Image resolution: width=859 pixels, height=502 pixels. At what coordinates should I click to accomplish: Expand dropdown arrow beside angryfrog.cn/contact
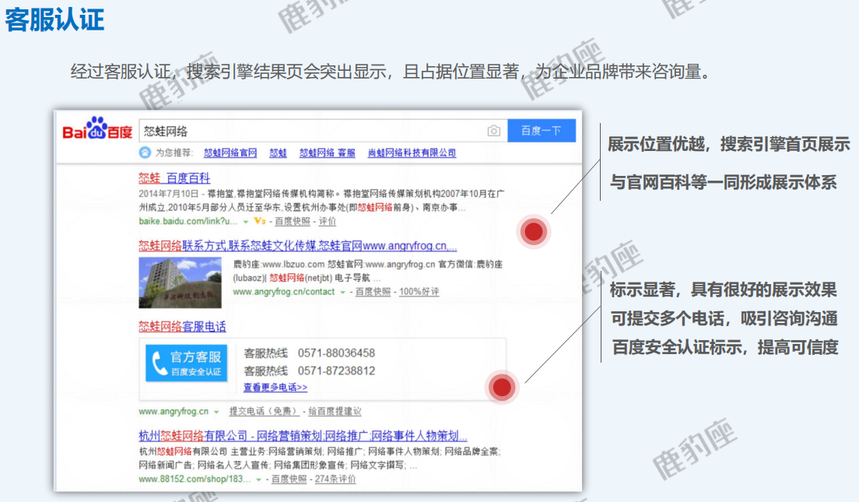click(x=342, y=292)
